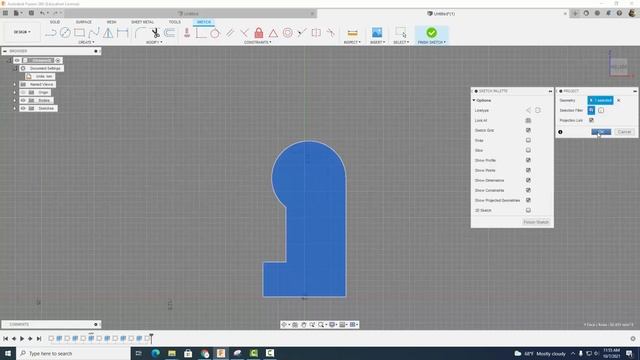Apply the Curvature constraint

(x=331, y=33)
